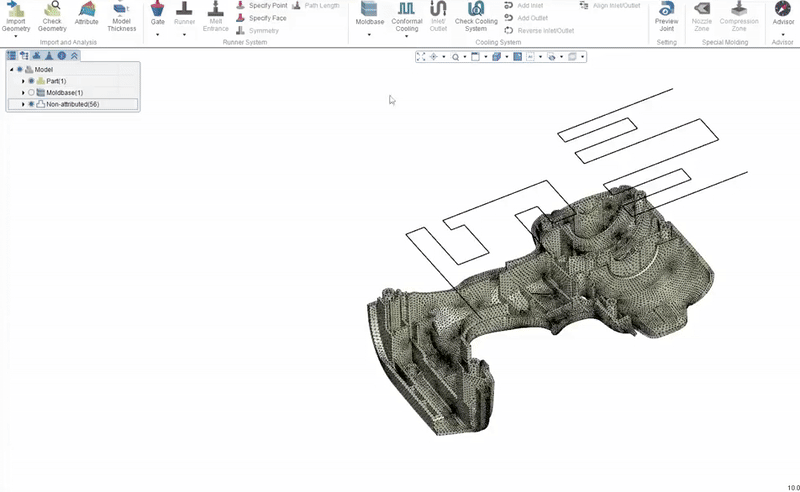Viewport: 800px width, 492px height.
Task: Open the Check Geometry tool
Action: coord(52,9)
